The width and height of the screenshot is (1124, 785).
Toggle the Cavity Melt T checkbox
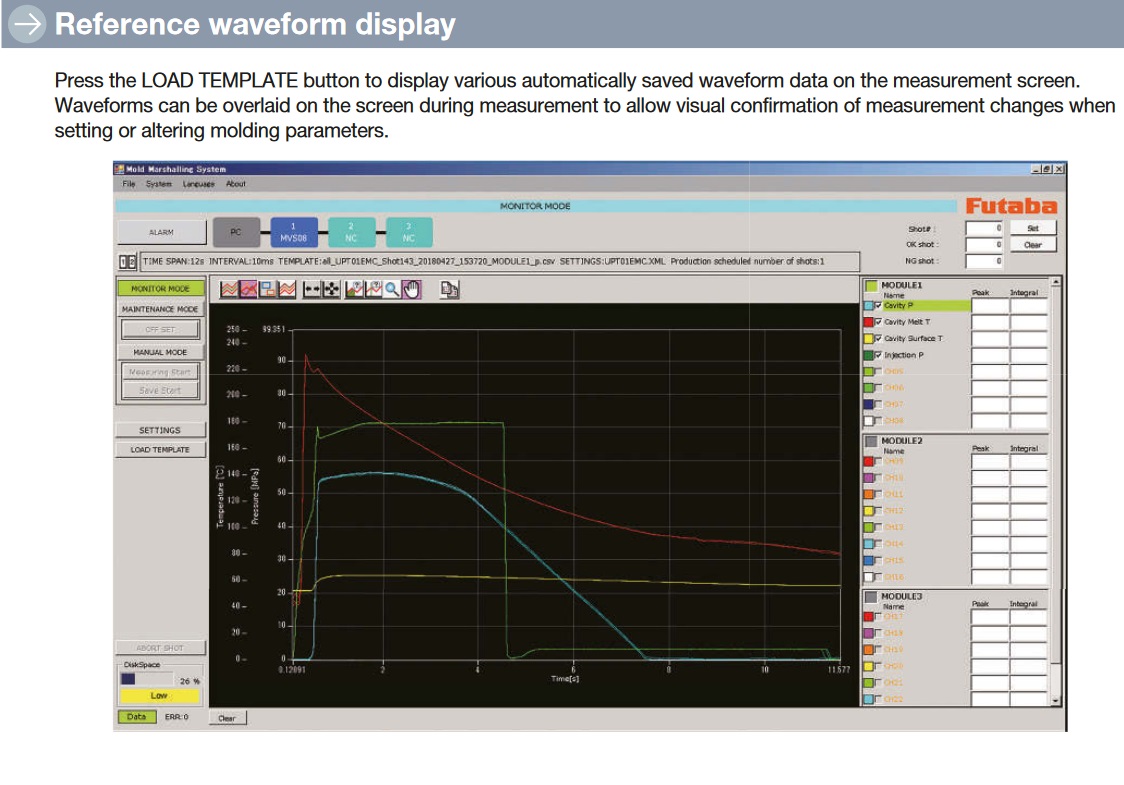tap(879, 322)
